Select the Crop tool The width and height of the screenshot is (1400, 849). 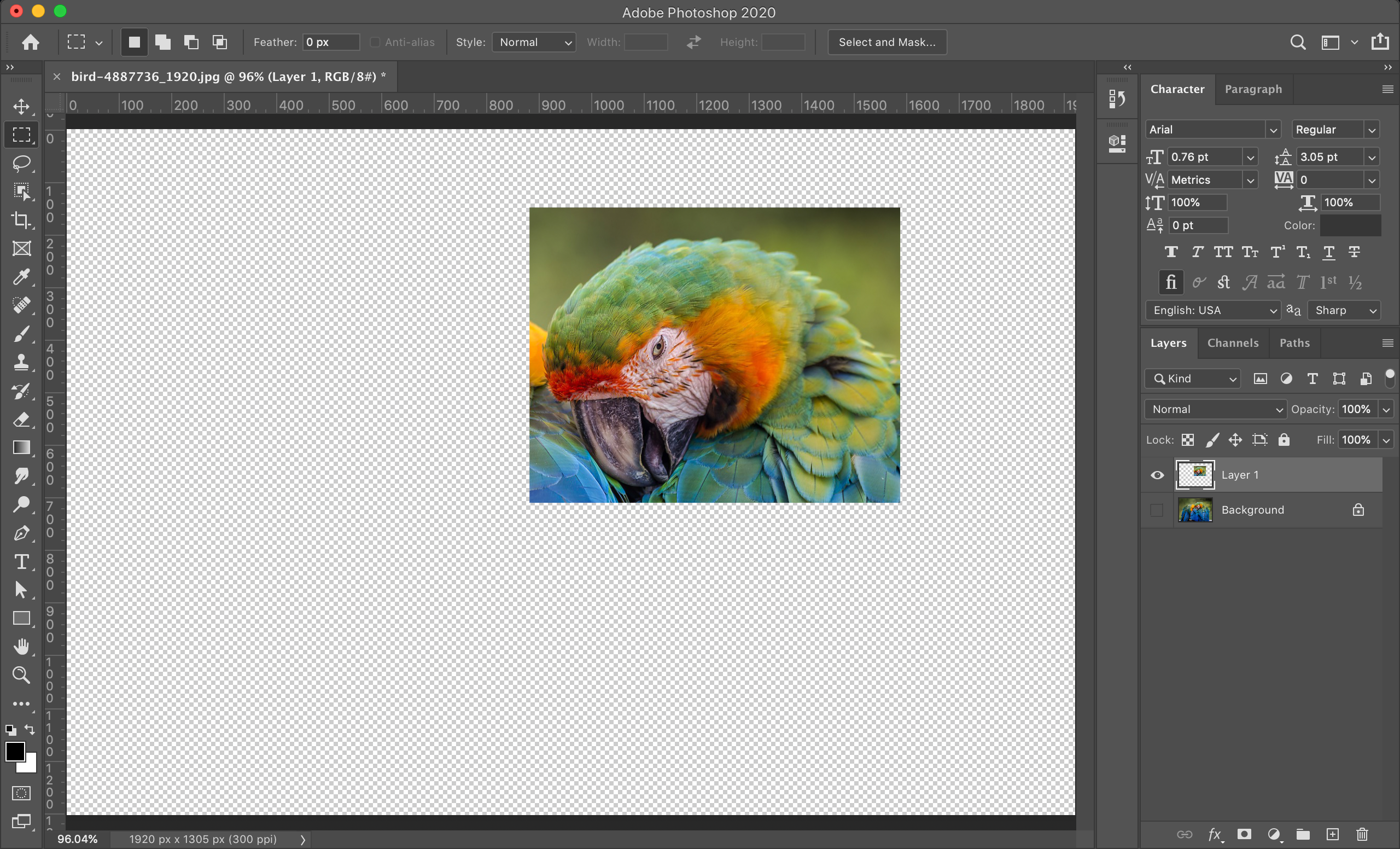21,220
